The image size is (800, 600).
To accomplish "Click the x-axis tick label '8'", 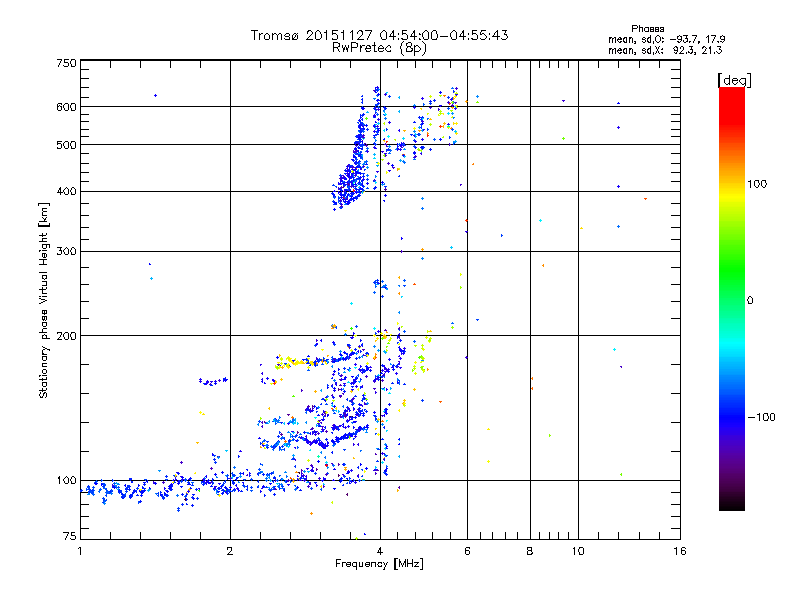I will [x=530, y=551].
